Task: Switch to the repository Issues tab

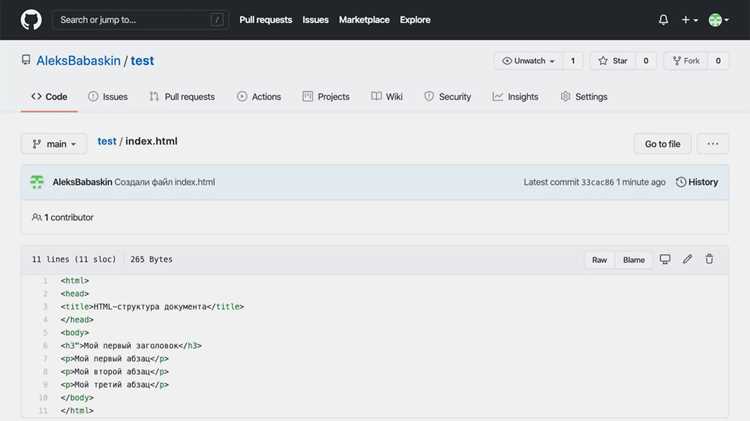Action: (x=108, y=97)
